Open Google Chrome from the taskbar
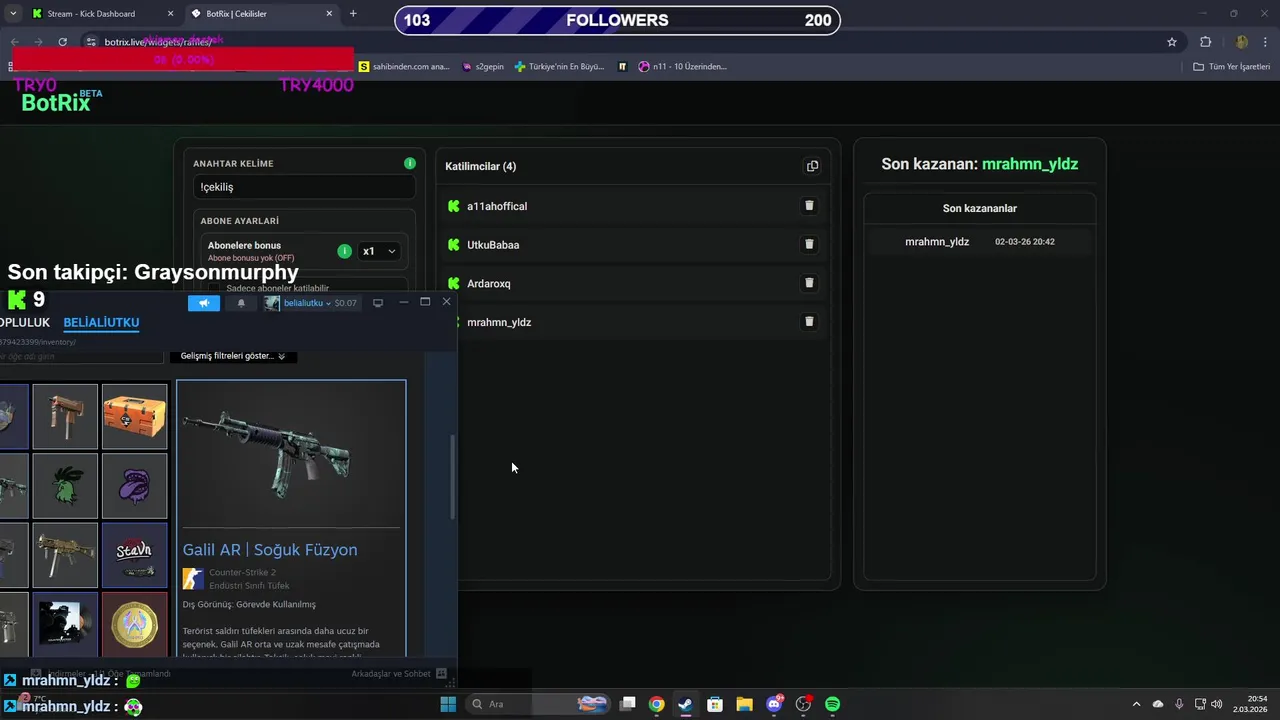Screen dimensions: 1280x720 tap(656, 704)
